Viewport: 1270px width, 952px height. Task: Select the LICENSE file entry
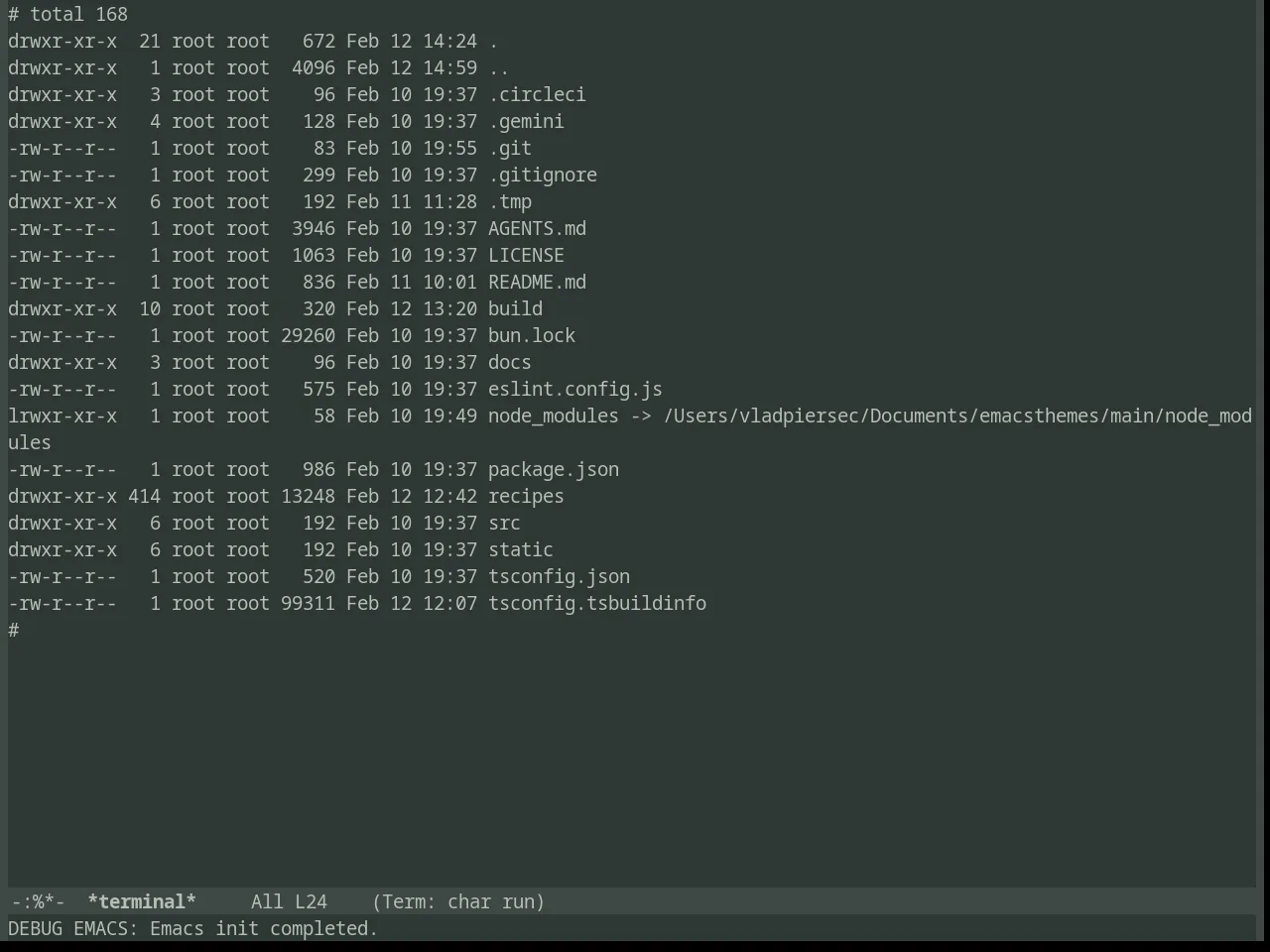click(x=526, y=255)
